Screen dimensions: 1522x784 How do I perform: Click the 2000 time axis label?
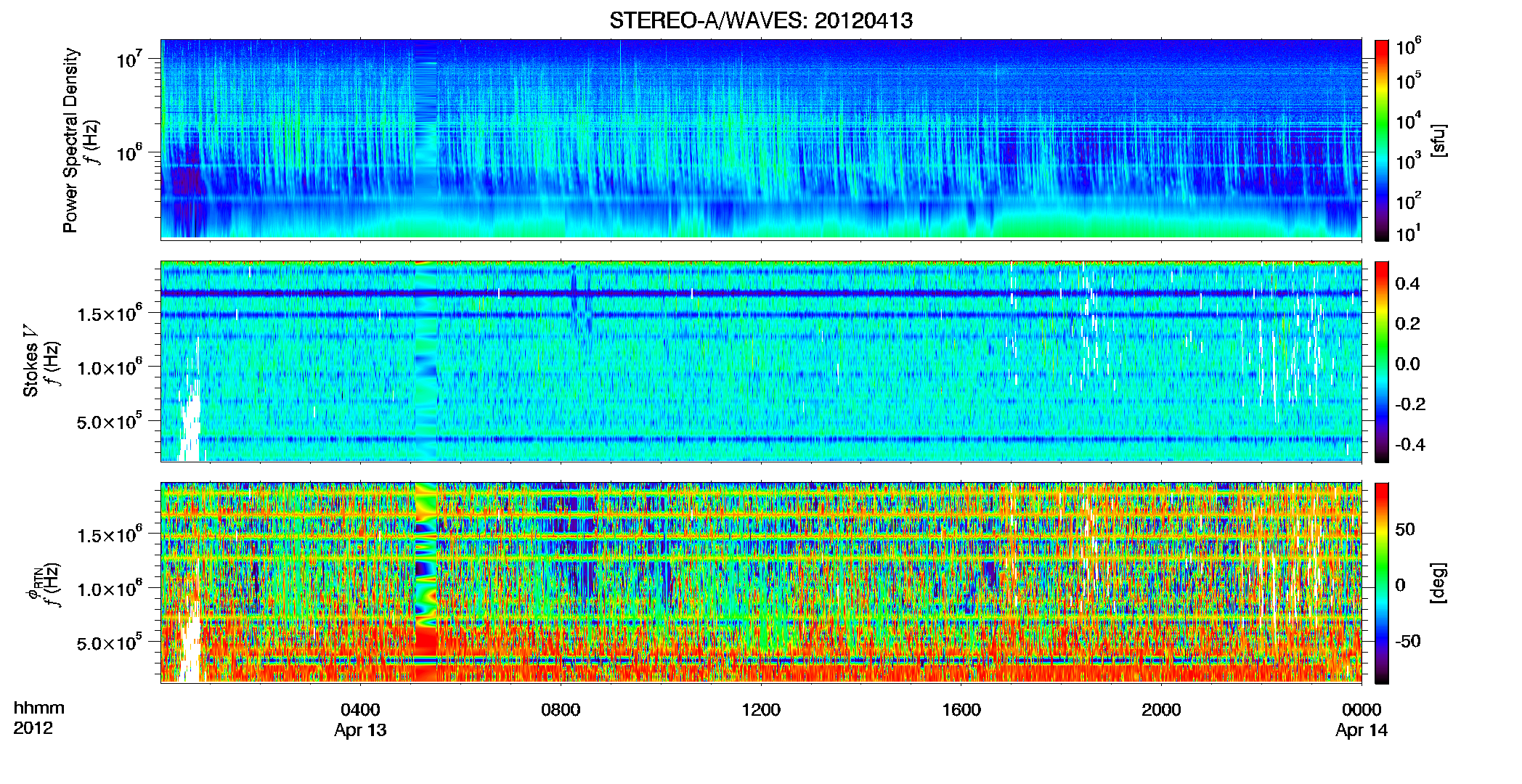coord(1161,710)
